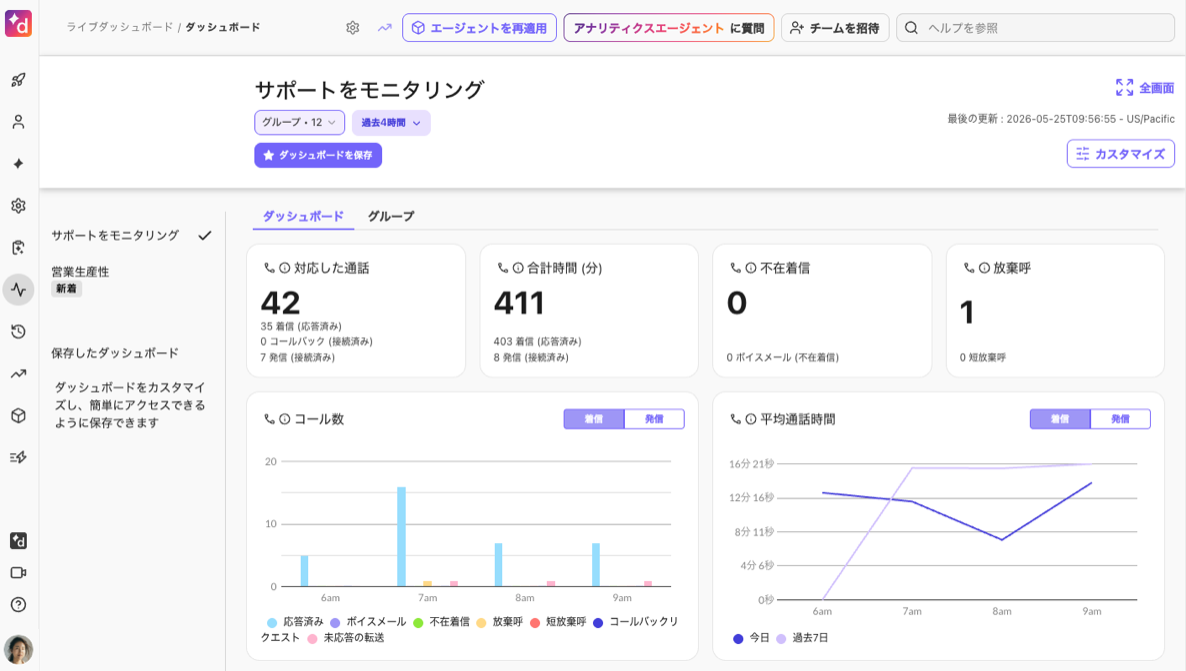Click the trend arrow icon in top bar
The width and height of the screenshot is (1186, 671).
pyautogui.click(x=385, y=28)
